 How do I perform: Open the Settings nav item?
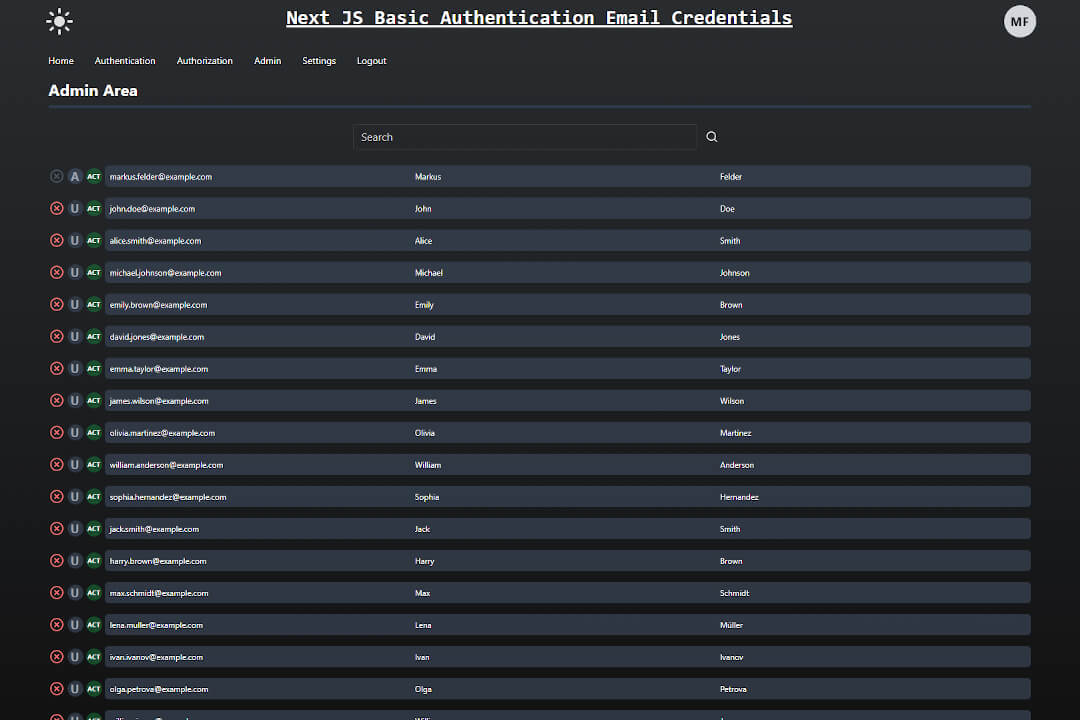[x=319, y=61]
